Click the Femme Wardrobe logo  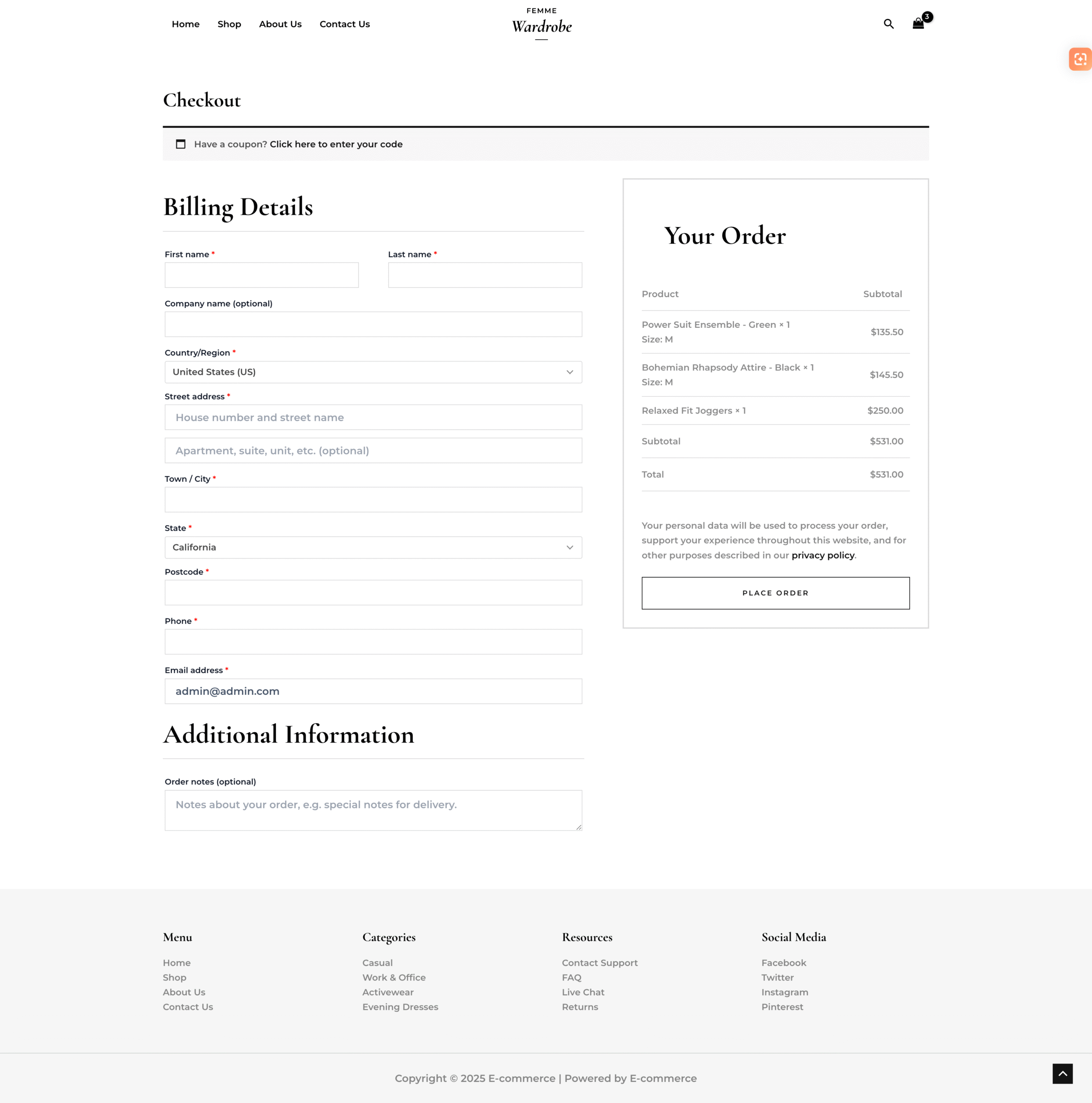[542, 23]
